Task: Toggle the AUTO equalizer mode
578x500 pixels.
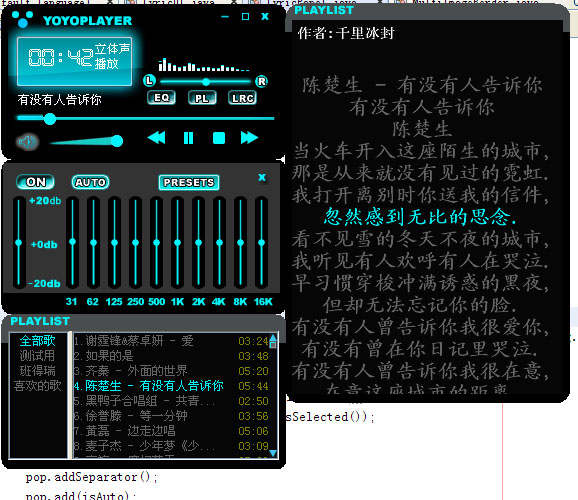Action: 90,182
